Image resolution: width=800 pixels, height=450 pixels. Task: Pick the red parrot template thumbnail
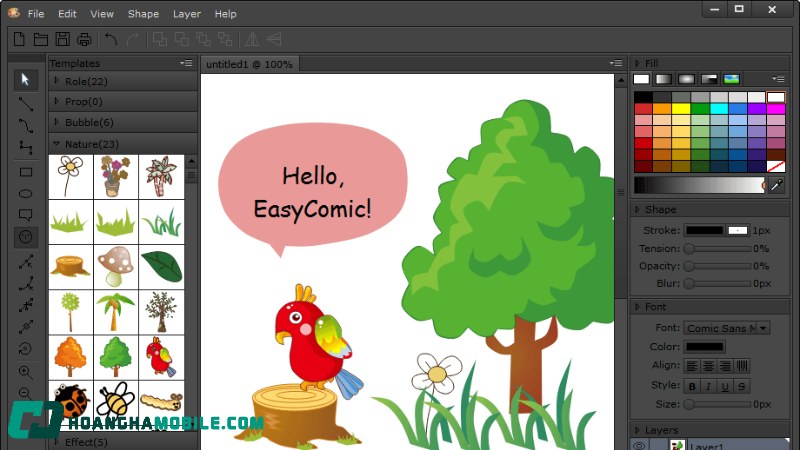[x=161, y=355]
